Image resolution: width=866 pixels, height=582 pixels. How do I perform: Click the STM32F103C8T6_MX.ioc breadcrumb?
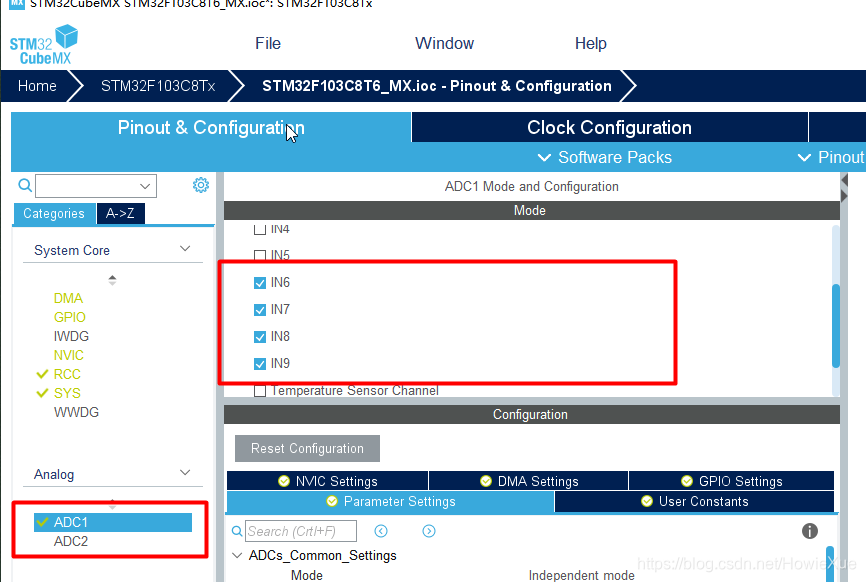click(437, 86)
